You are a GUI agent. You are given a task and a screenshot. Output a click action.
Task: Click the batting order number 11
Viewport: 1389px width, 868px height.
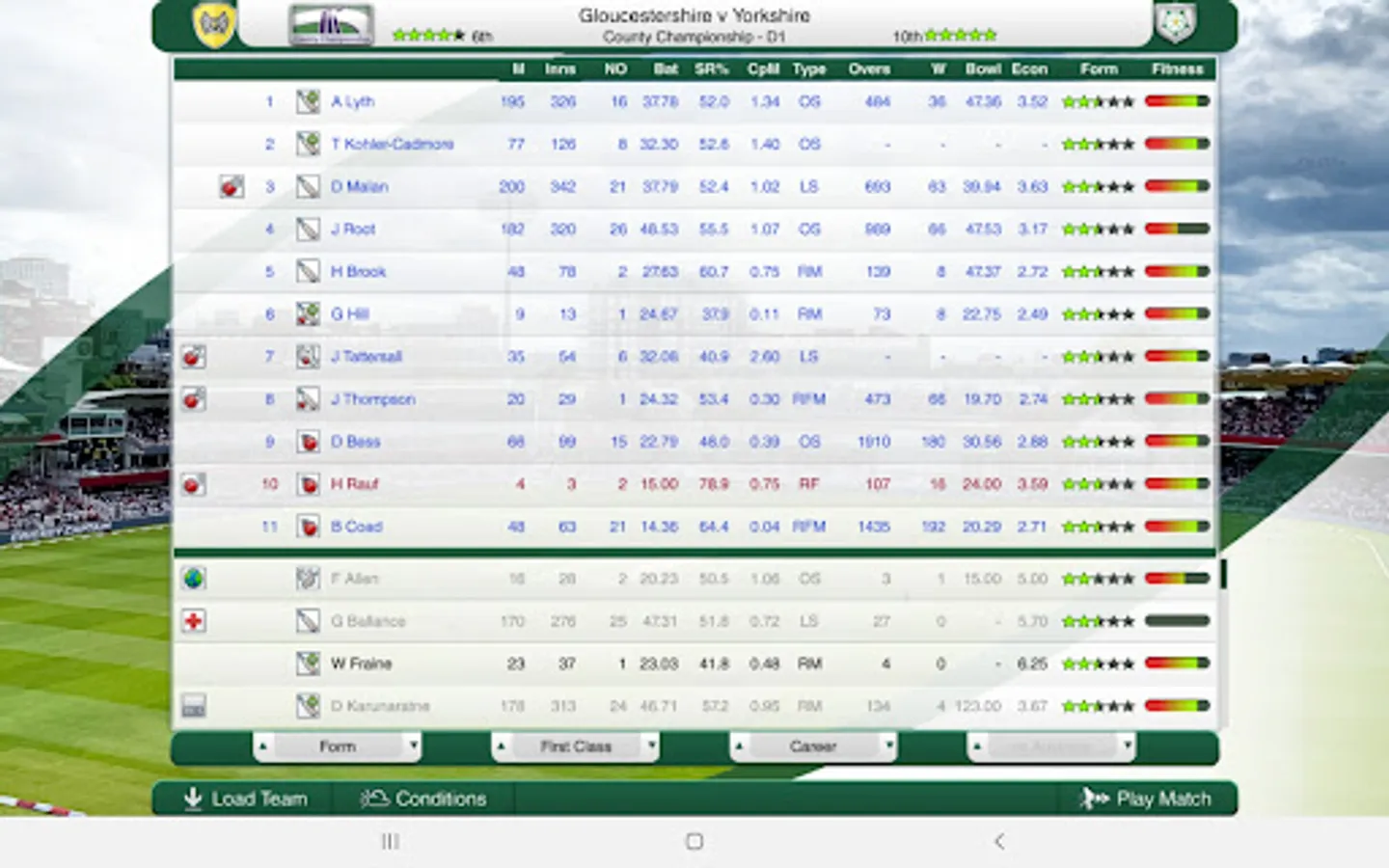coord(269,527)
